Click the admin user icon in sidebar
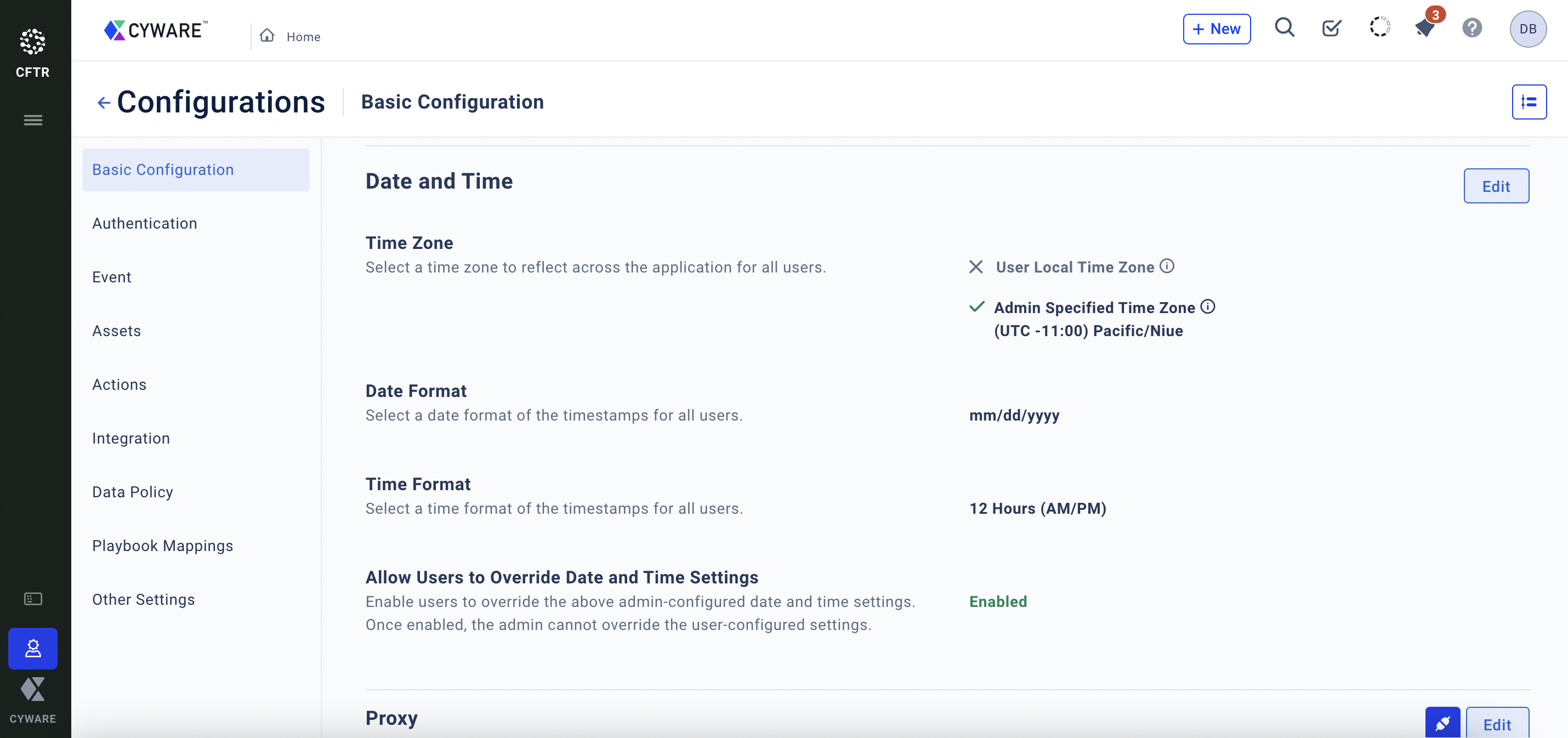This screenshot has width=1568, height=738. click(x=33, y=648)
